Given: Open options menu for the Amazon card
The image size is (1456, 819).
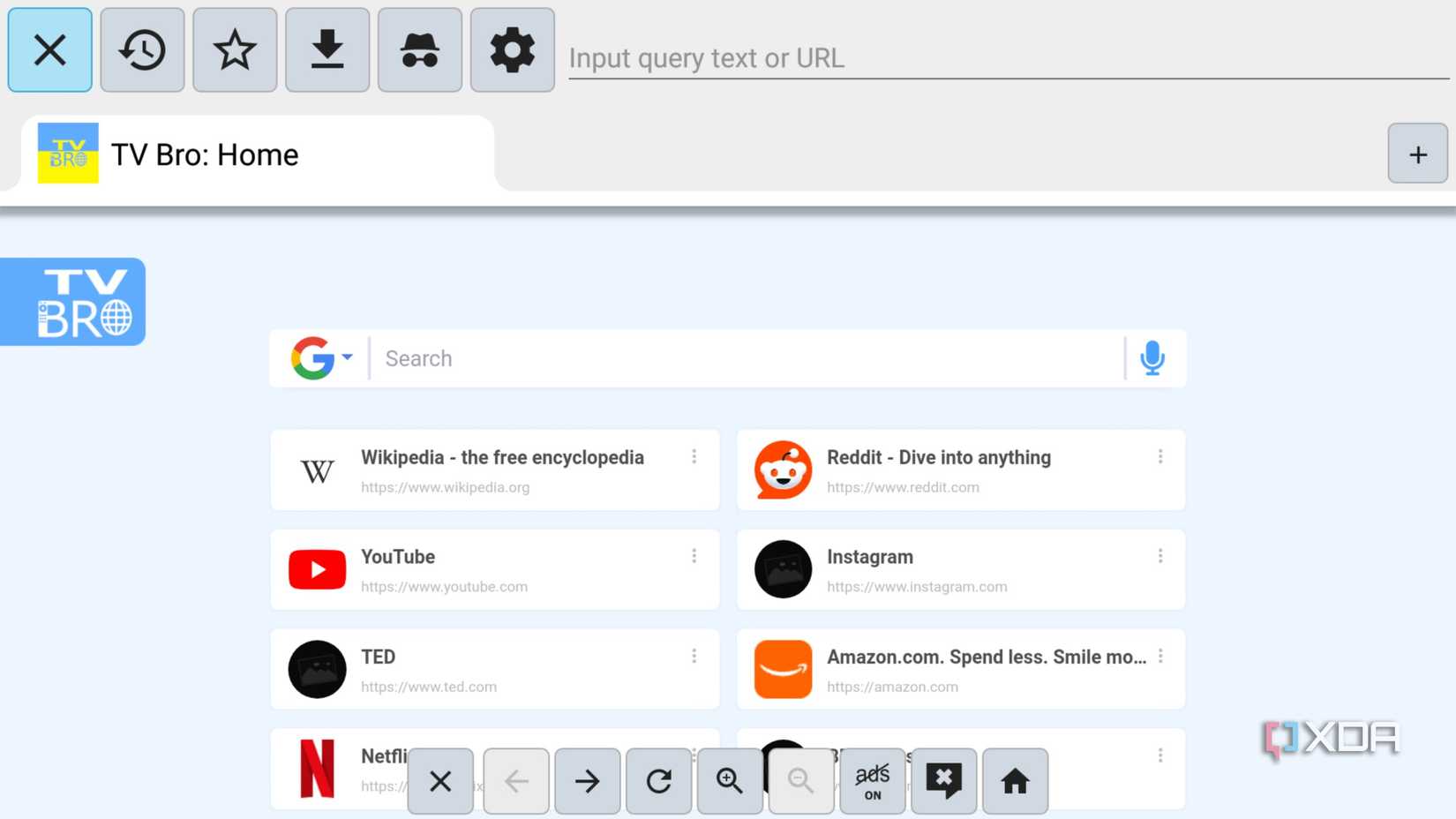Looking at the screenshot, I should [x=1160, y=656].
